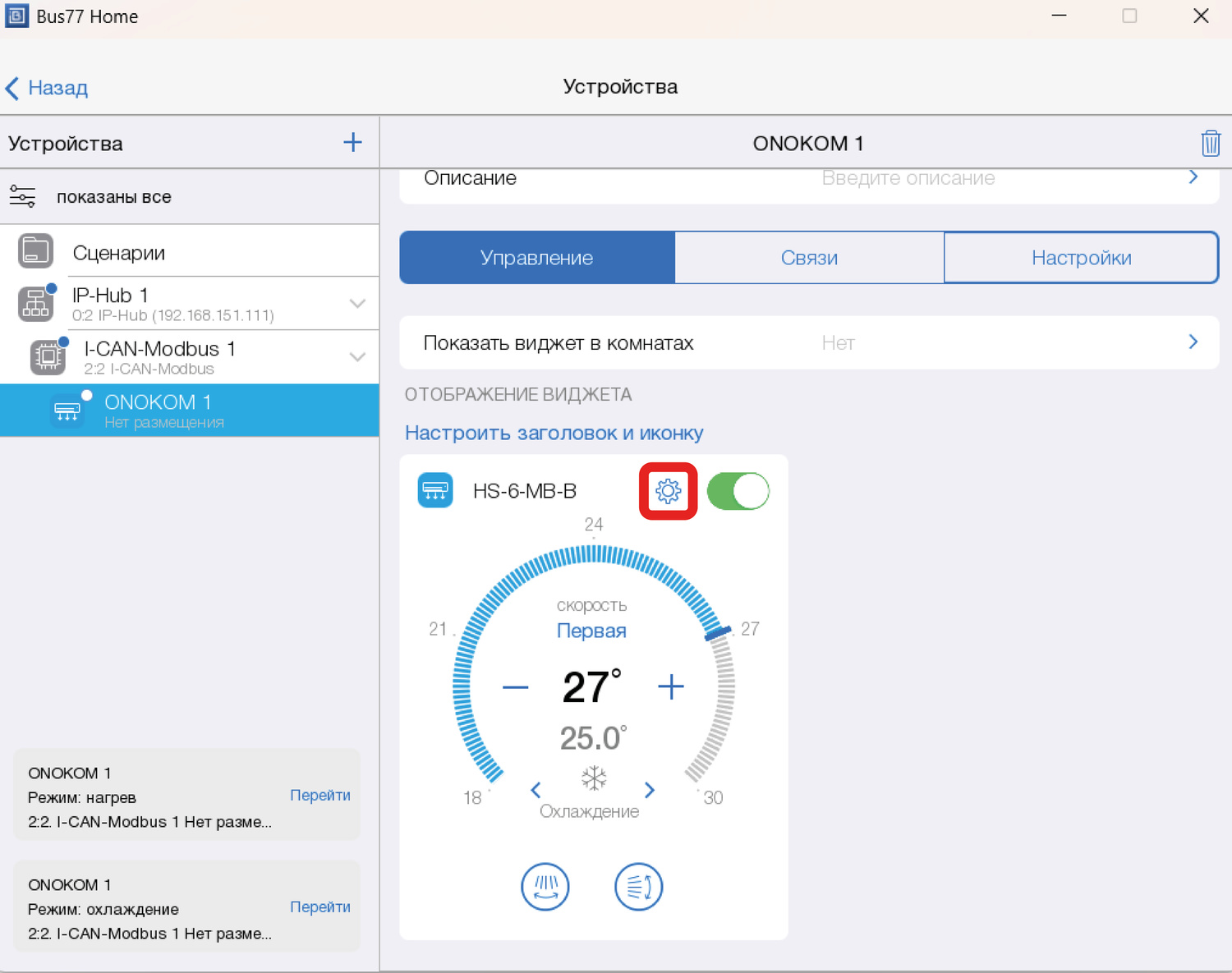This screenshot has height=973, width=1232.
Task: Turn off the HS-6-MB-B power switch
Action: click(738, 491)
